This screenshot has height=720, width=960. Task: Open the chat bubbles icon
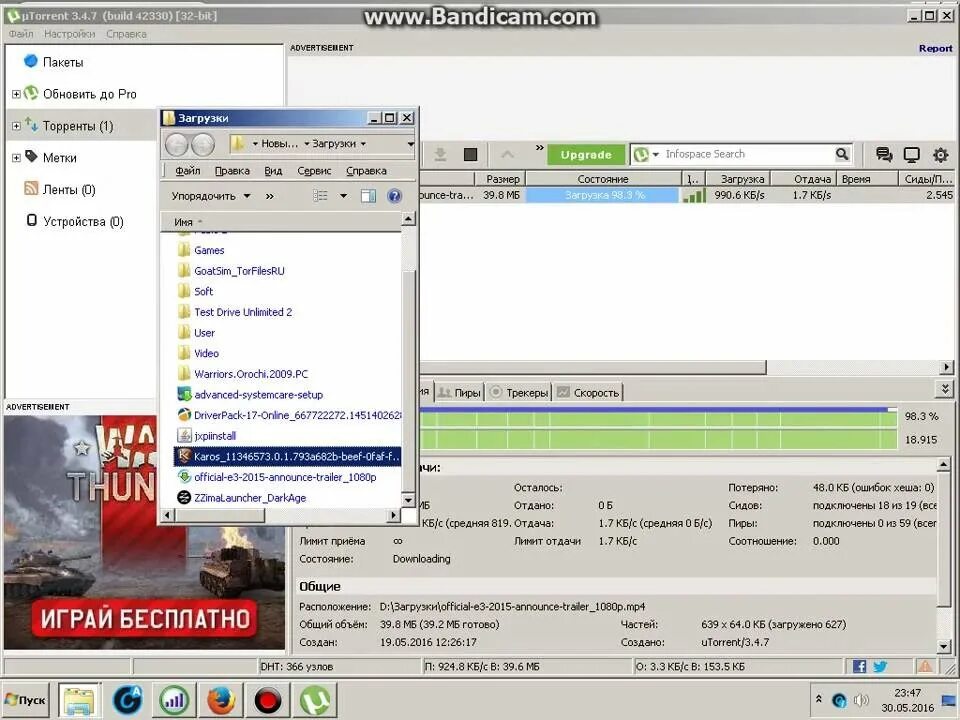883,154
